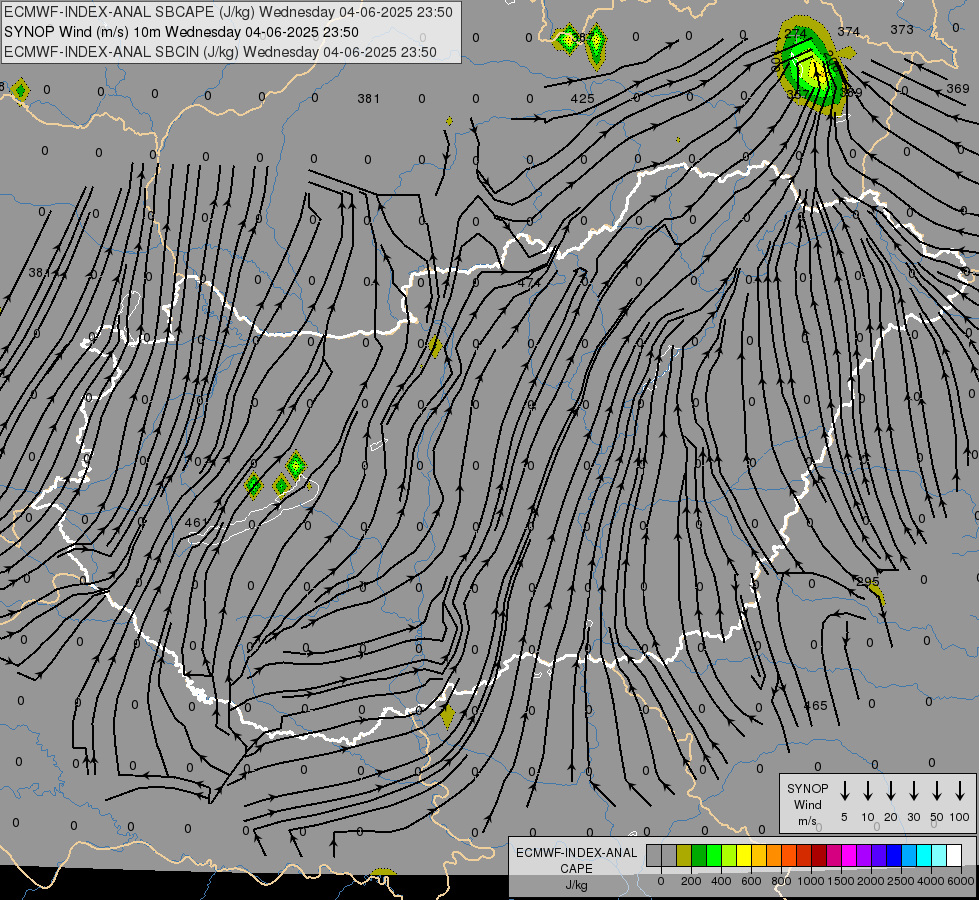Screen dimensions: 979x900
Task: Select the orange CAPE legend swatch
Action: [x=774, y=855]
